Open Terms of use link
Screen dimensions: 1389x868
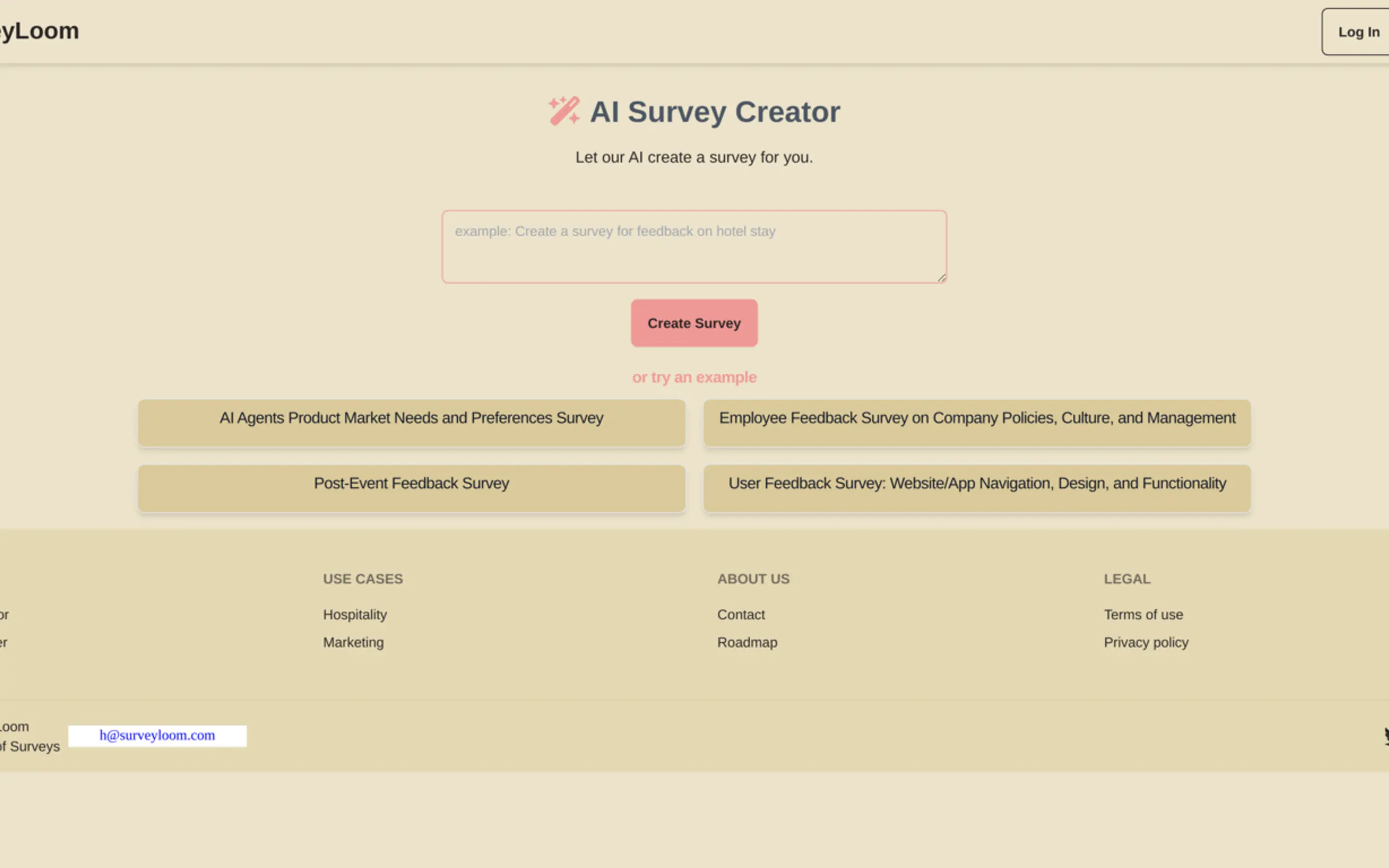(x=1143, y=614)
